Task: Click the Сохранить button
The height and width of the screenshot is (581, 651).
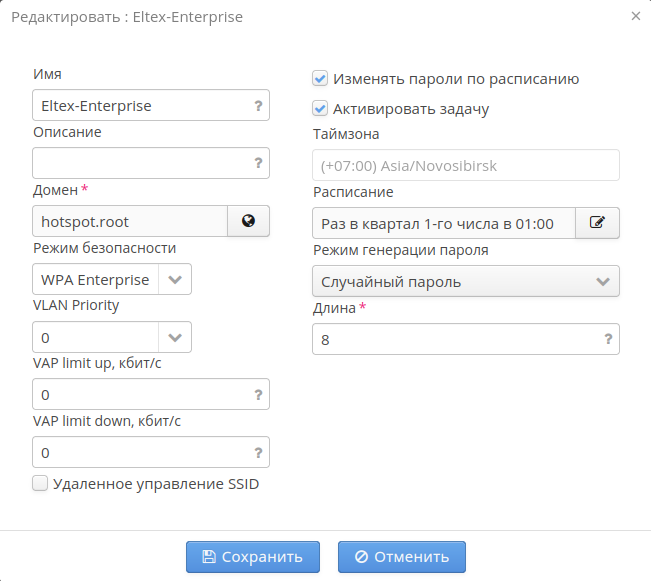Action: click(252, 557)
